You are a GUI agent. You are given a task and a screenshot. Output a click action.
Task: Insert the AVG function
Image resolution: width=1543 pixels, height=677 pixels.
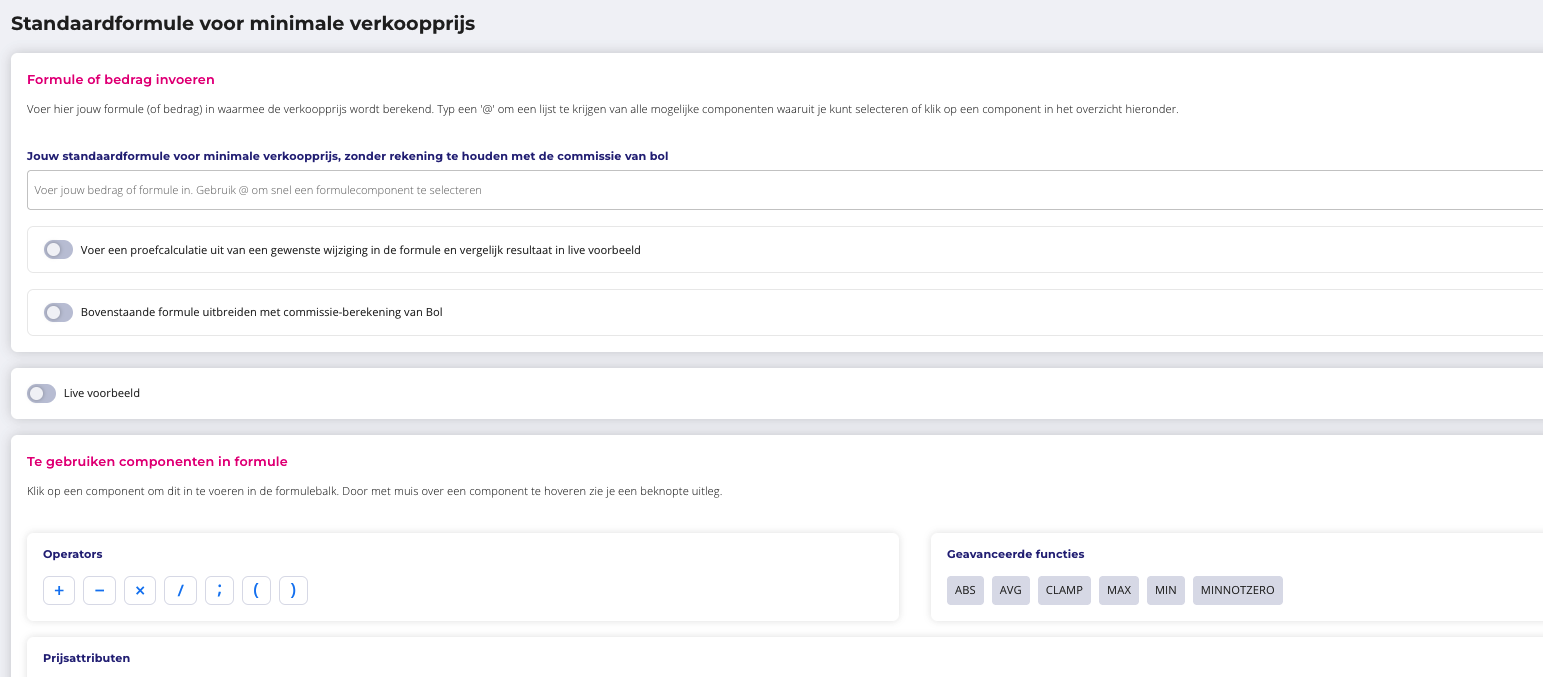(x=1011, y=590)
